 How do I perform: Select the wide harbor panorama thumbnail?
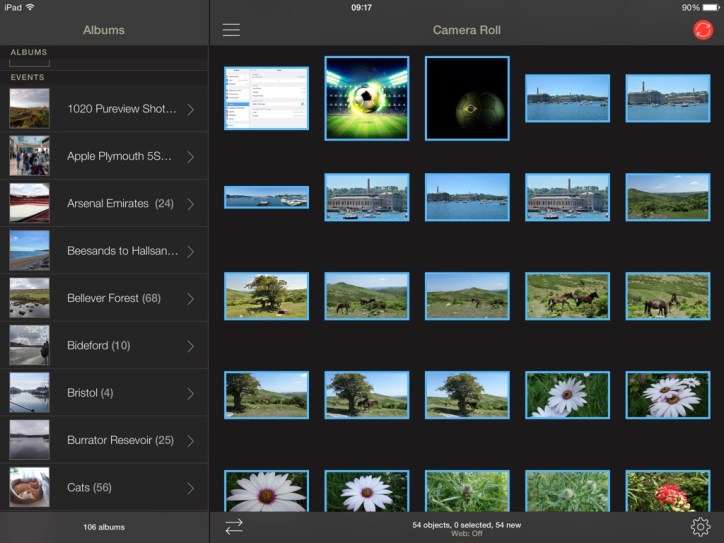[x=266, y=197]
